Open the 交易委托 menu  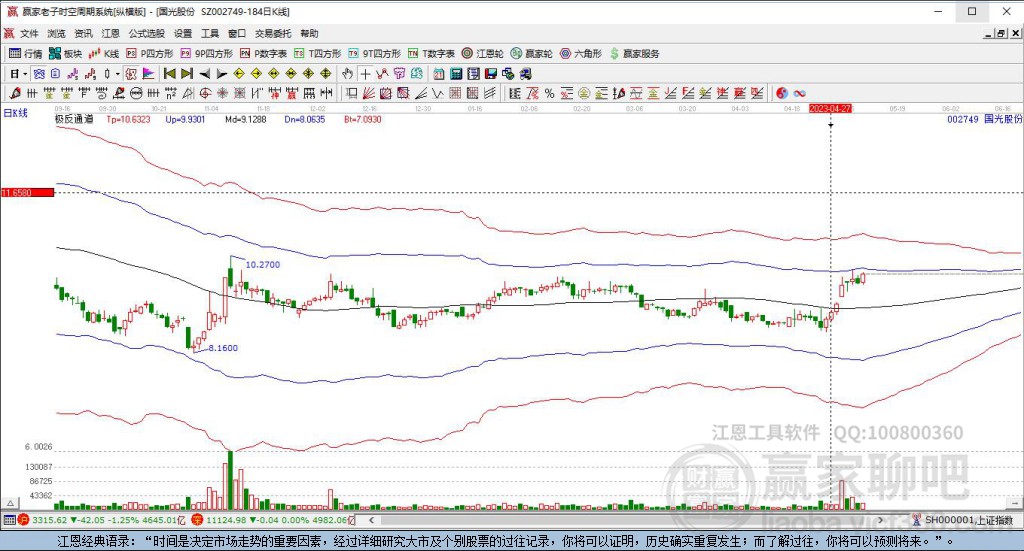(273, 33)
